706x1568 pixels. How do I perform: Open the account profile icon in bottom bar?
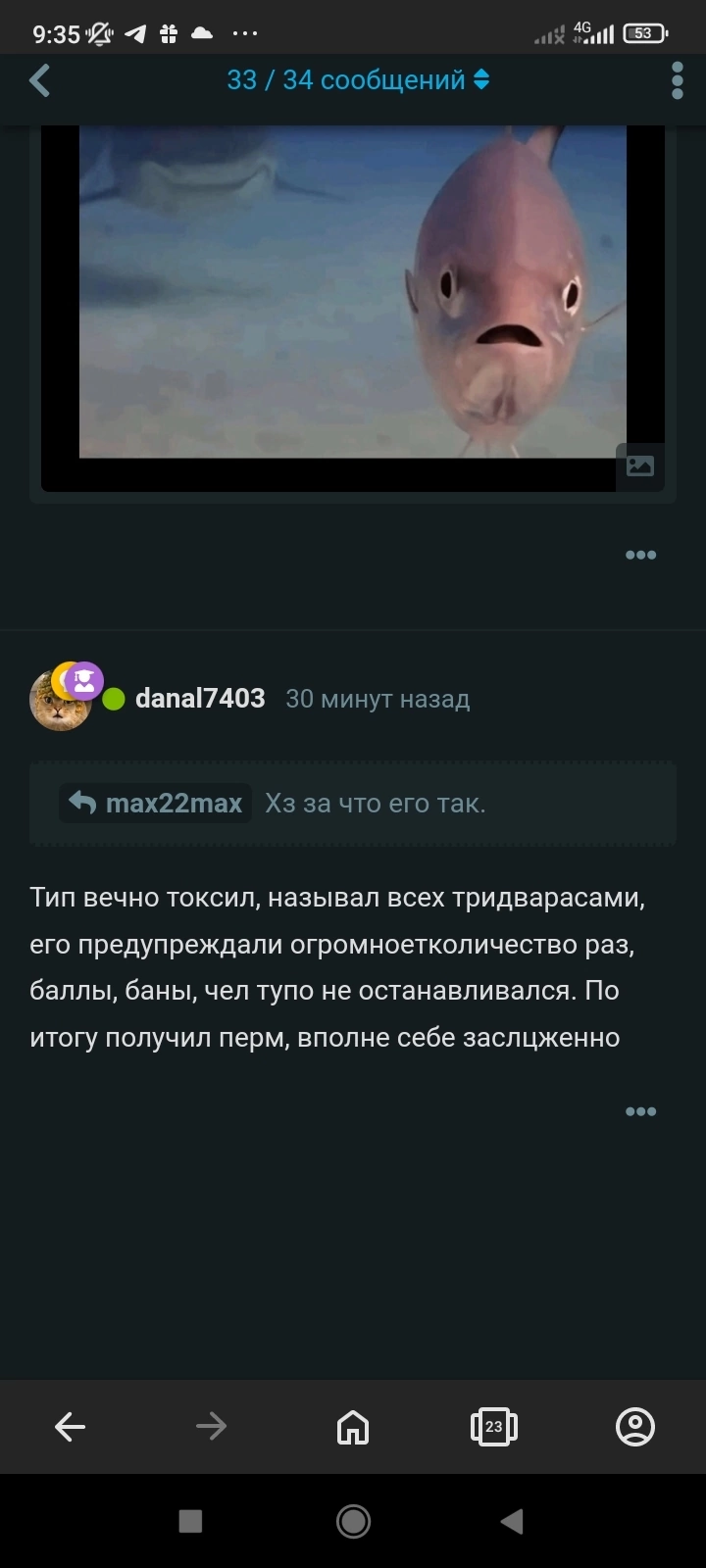[x=635, y=1427]
